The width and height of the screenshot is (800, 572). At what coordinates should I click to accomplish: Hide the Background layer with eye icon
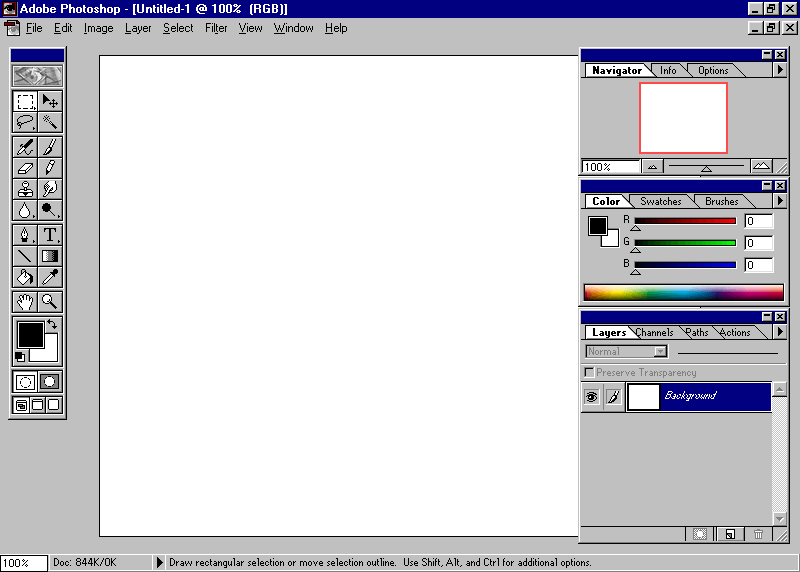point(592,396)
